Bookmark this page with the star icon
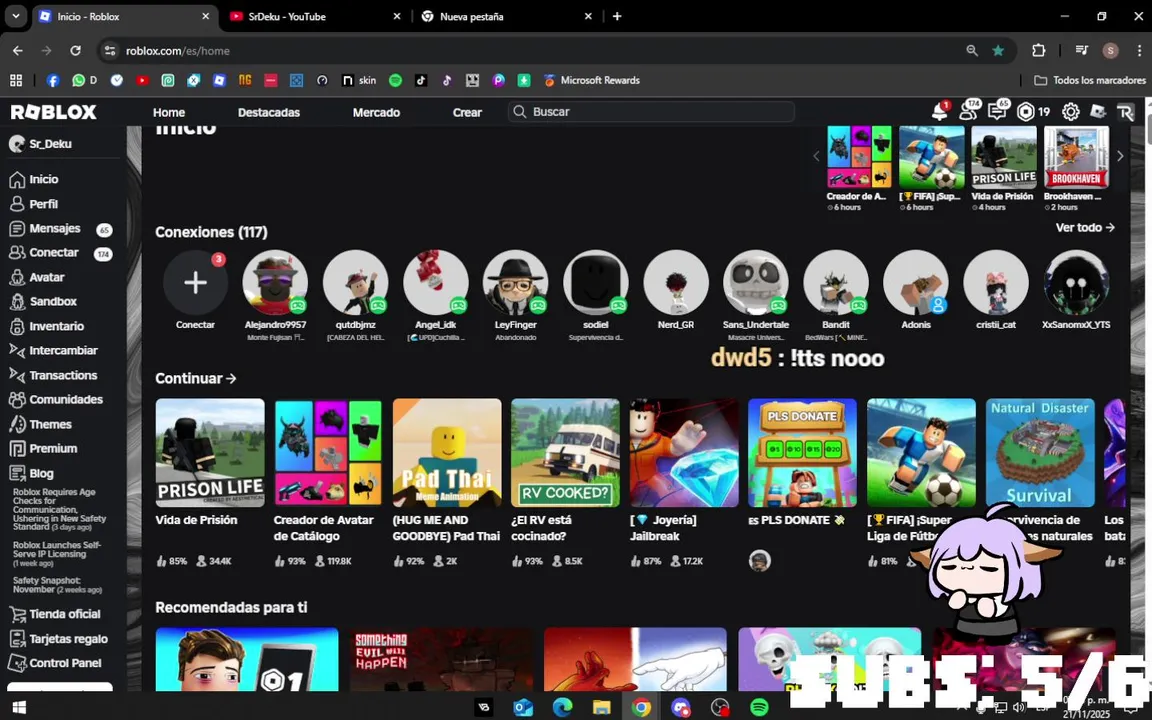The image size is (1152, 720). tap(998, 51)
